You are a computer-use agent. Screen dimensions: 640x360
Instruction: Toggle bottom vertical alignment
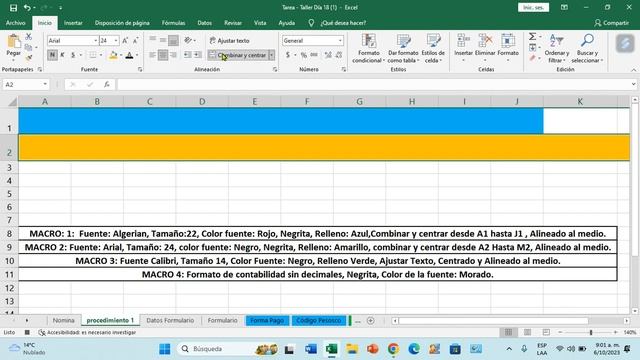[x=173, y=40]
